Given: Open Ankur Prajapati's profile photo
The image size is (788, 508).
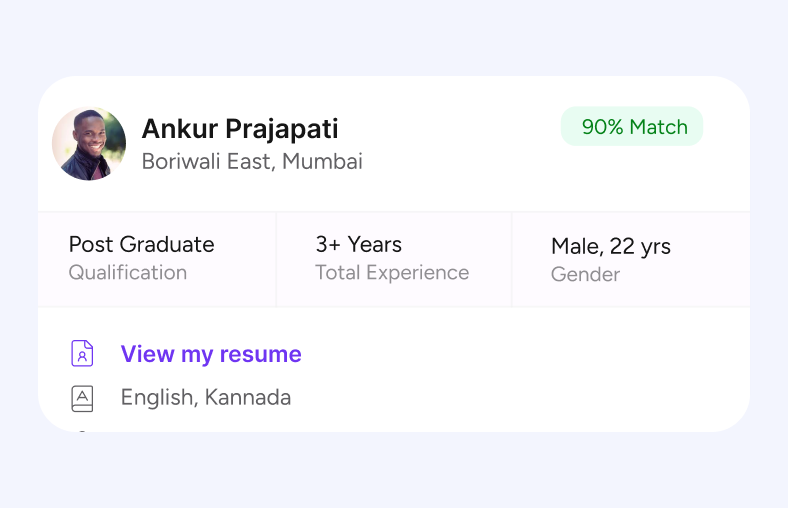Looking at the screenshot, I should point(89,144).
